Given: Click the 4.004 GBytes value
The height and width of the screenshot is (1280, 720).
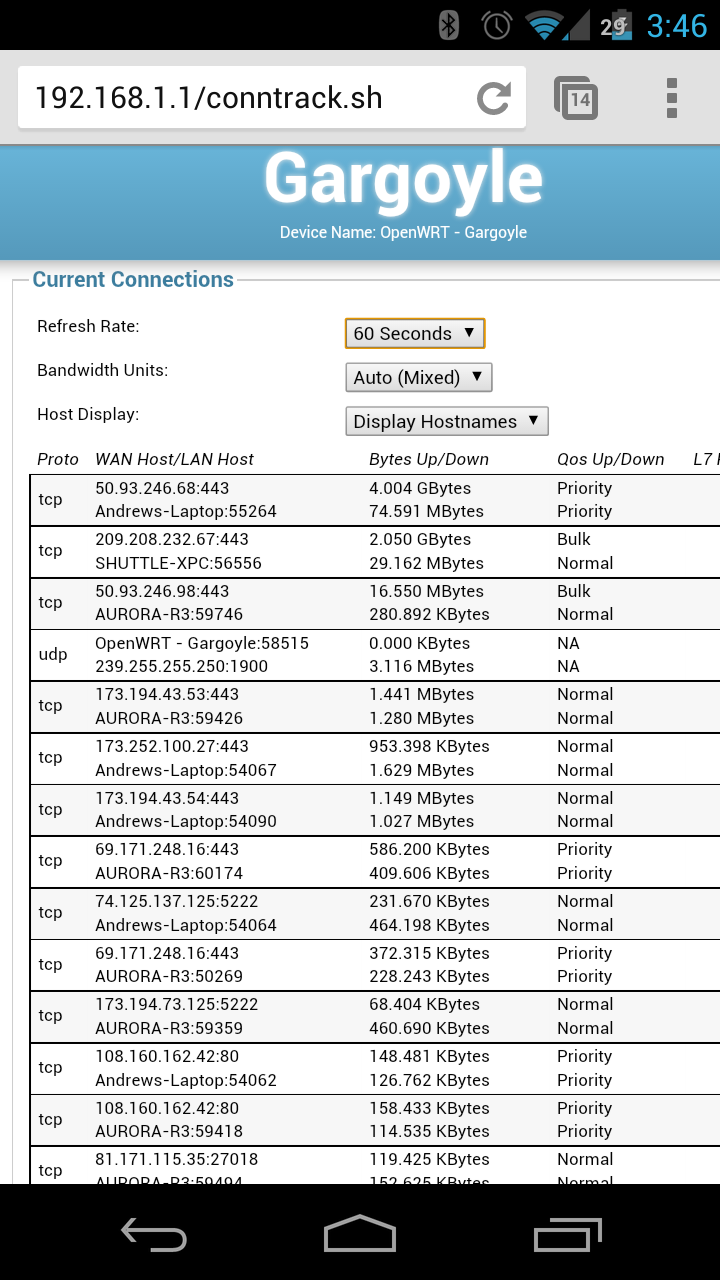Looking at the screenshot, I should 420,488.
